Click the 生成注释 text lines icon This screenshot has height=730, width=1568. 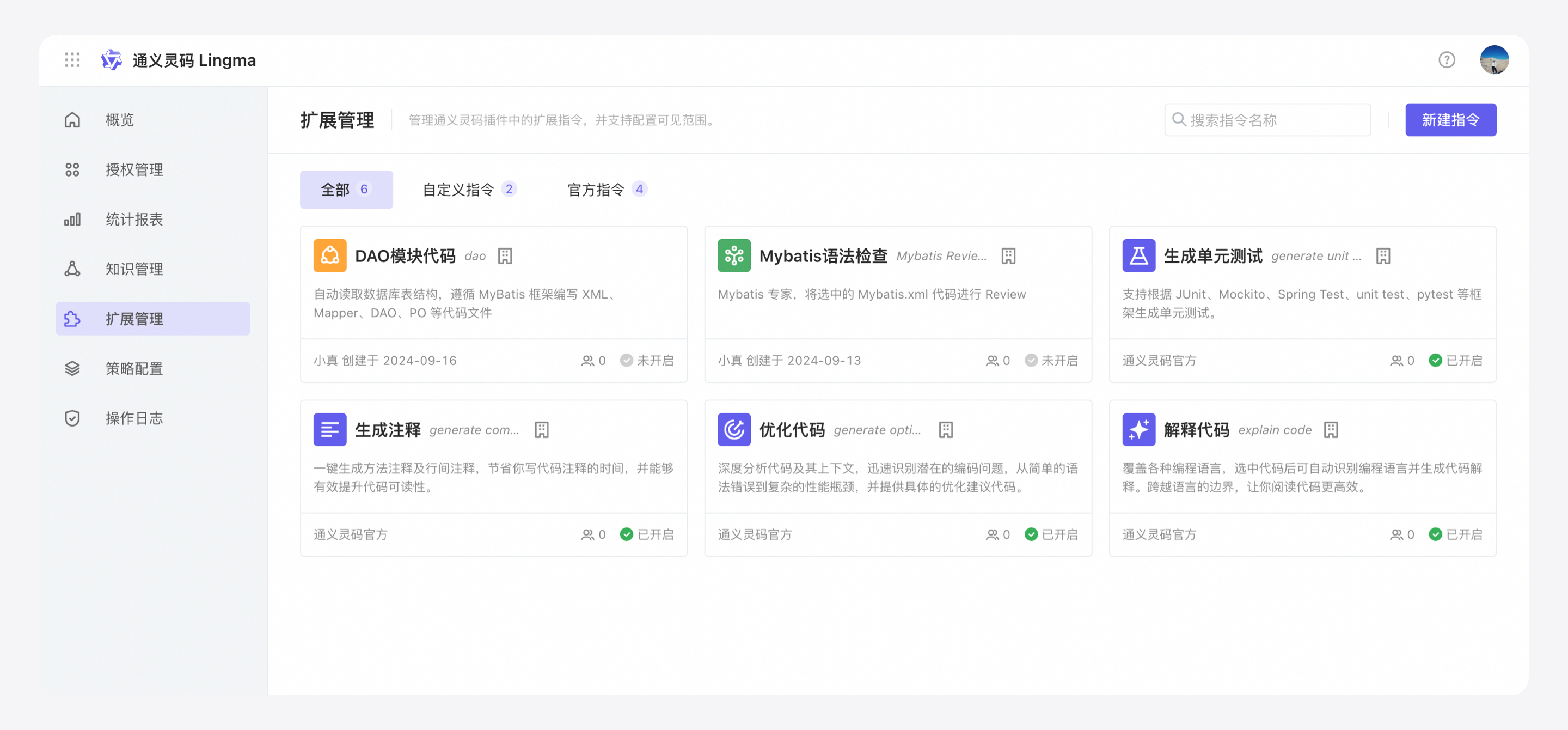[x=330, y=429]
